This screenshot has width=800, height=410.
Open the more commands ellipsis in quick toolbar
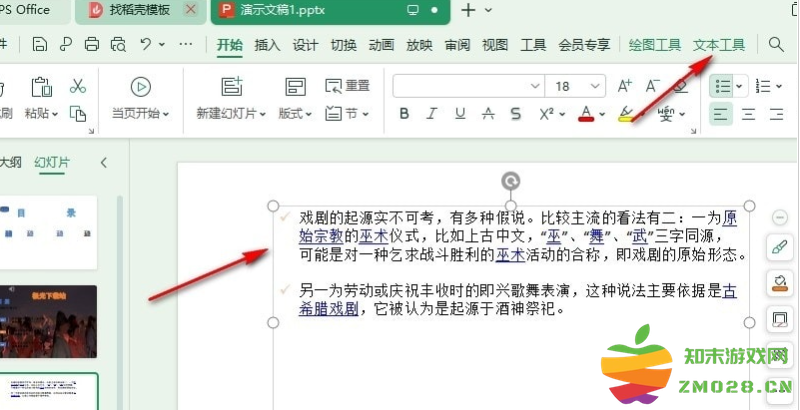point(186,44)
